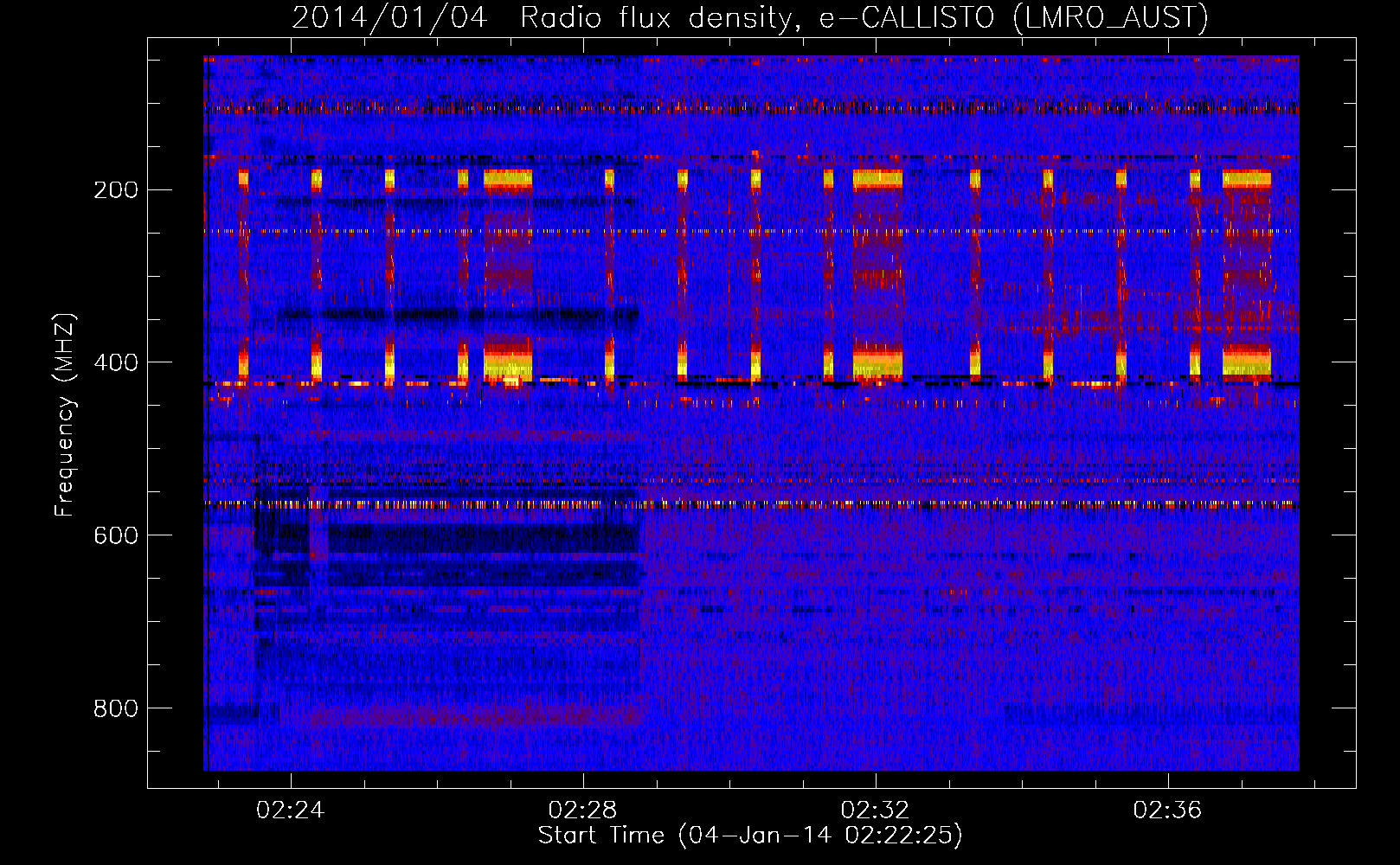Select the 600 frequency tick label
The width and height of the screenshot is (1400, 865).
tap(116, 535)
